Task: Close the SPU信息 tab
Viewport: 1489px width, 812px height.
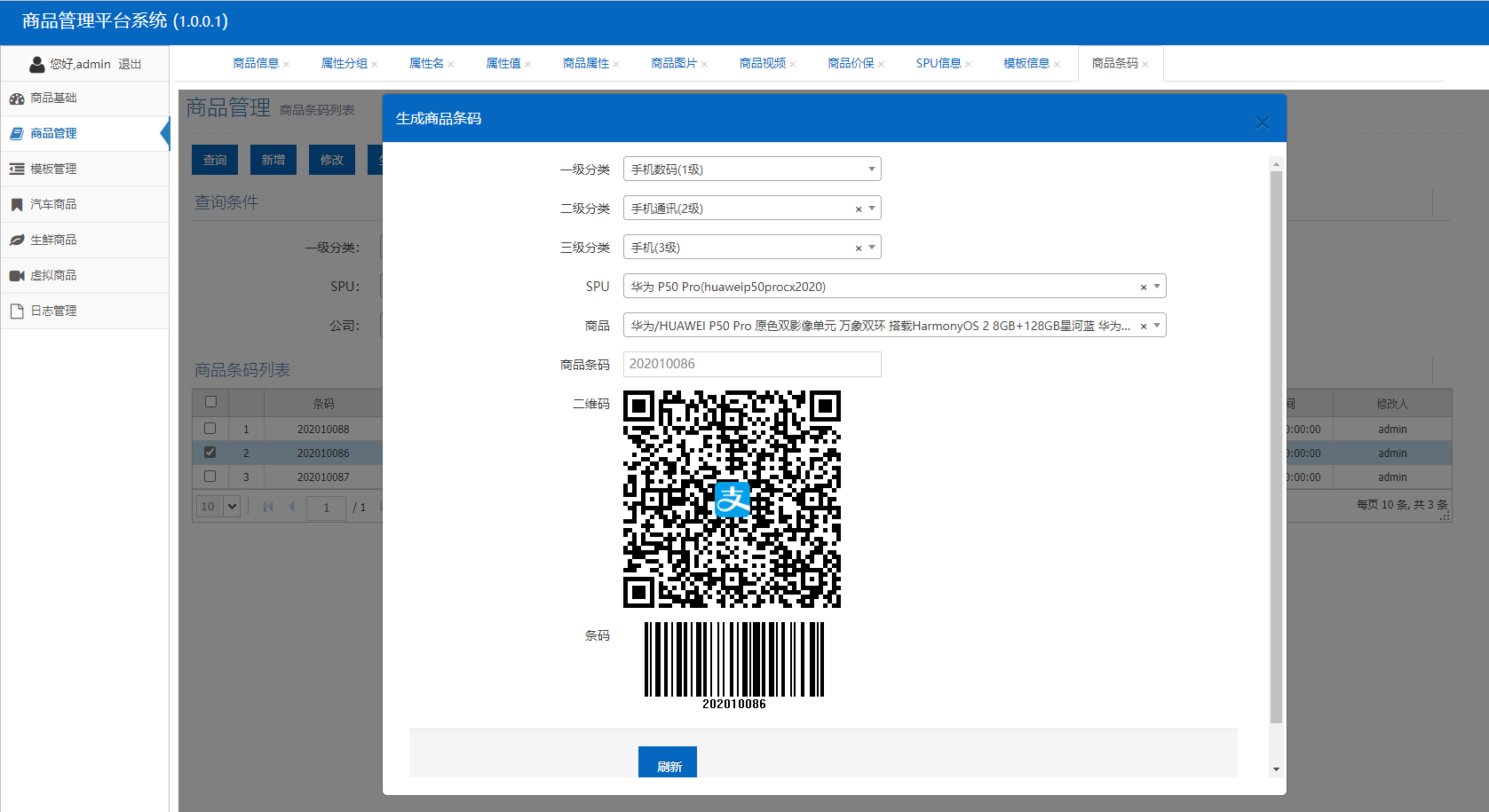Action: point(969,65)
